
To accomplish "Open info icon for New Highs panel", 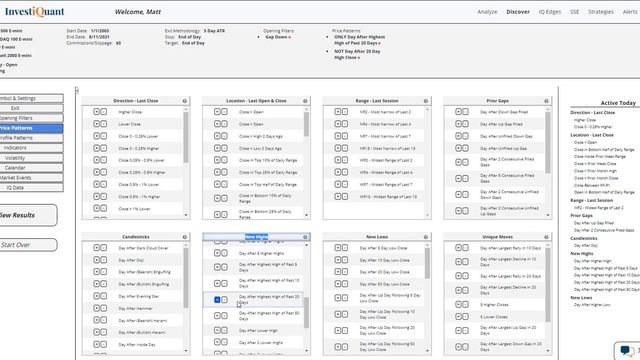I will click(305, 237).
